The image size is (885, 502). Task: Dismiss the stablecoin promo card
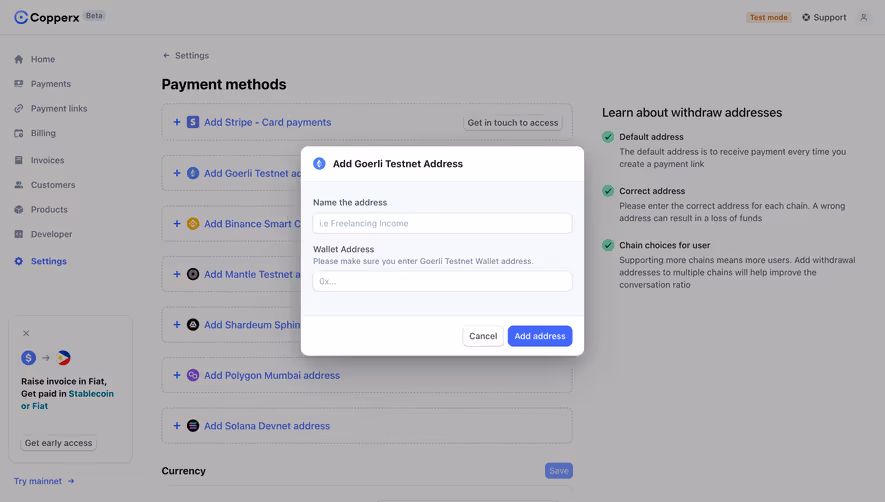(x=26, y=334)
